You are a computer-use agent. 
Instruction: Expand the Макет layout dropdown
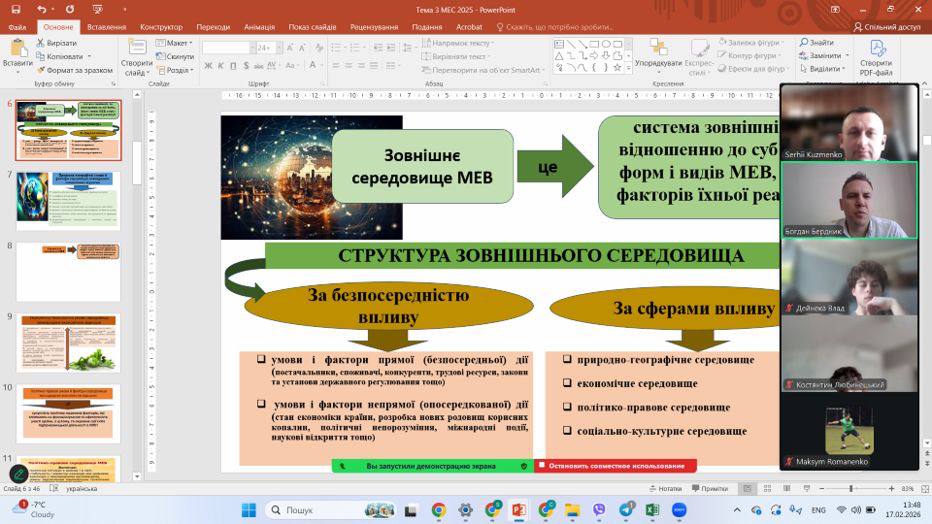[x=177, y=43]
